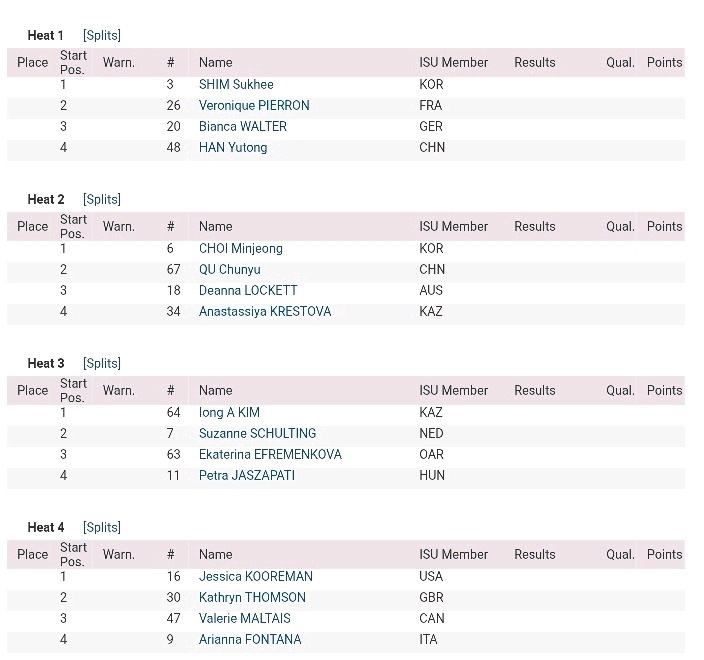The image size is (704, 660).
Task: Open the Splits link for Heat 3
Action: [x=102, y=363]
